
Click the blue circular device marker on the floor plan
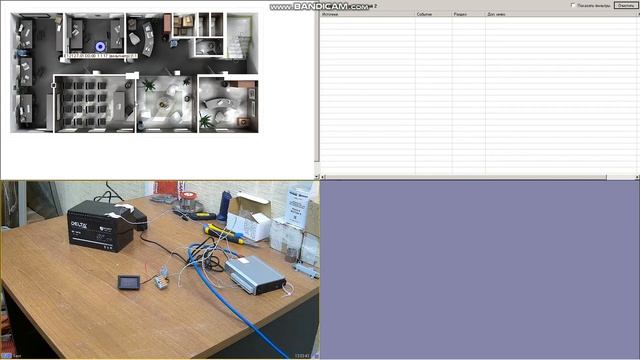[100, 47]
